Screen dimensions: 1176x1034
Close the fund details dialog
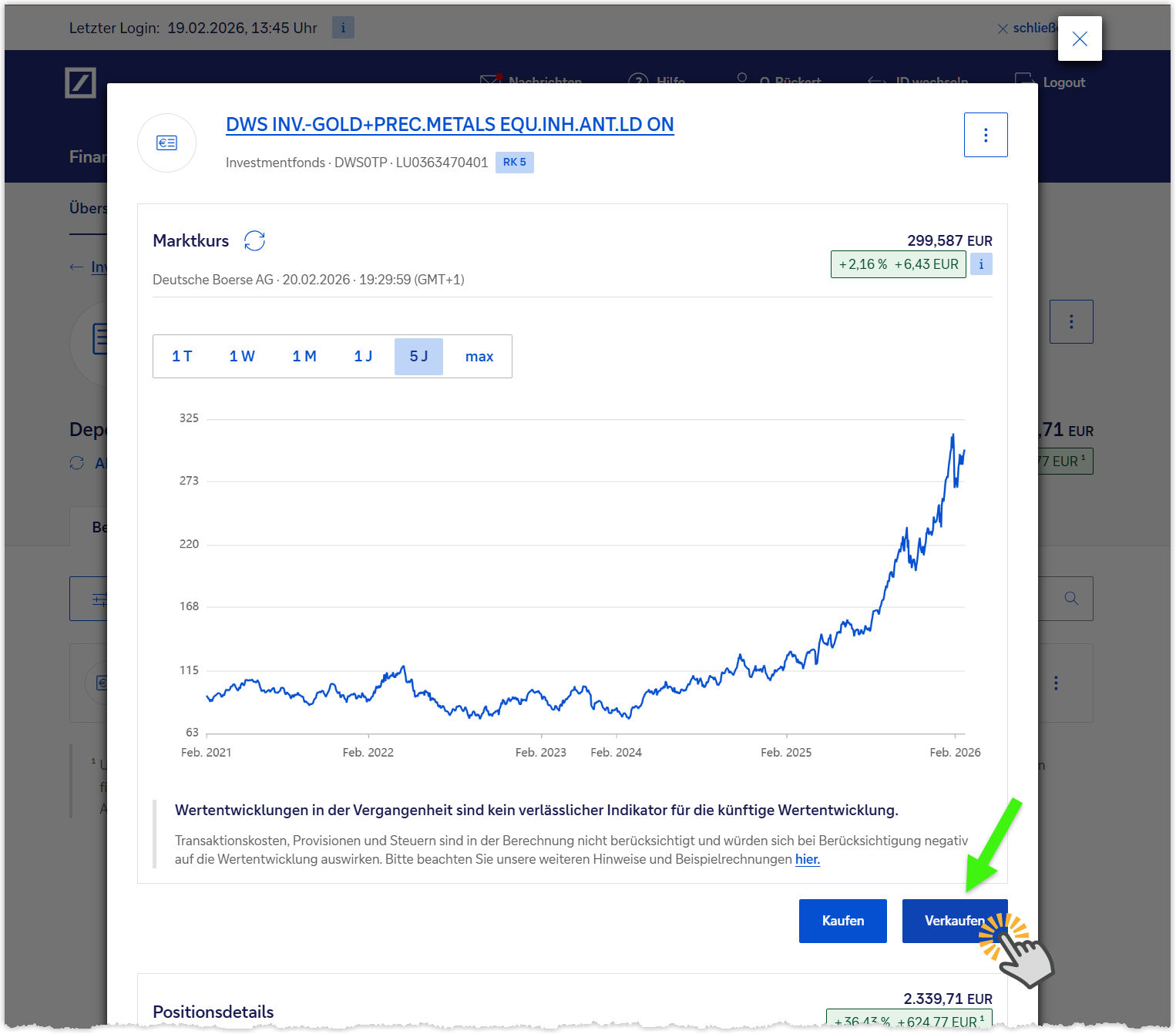(x=1079, y=39)
